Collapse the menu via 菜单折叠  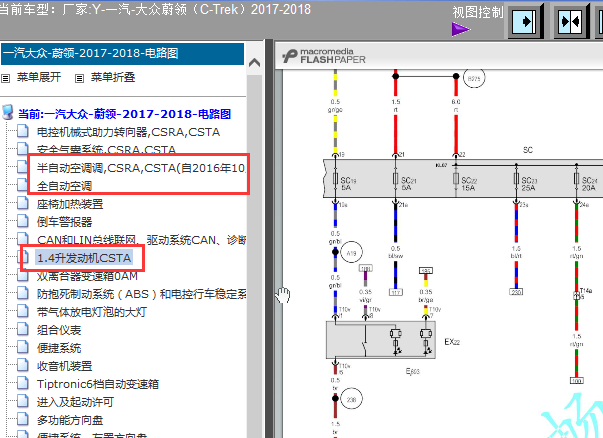pyautogui.click(x=113, y=77)
